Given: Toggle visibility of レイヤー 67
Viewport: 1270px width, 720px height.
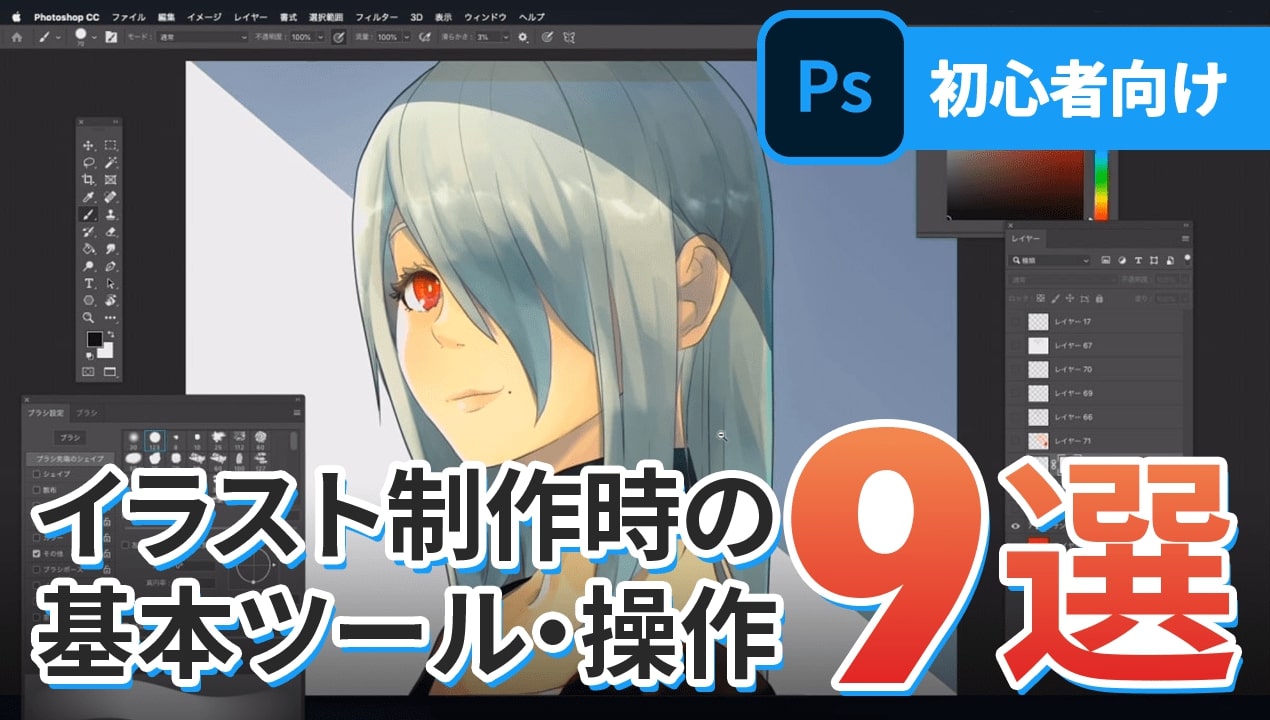Looking at the screenshot, I should click(x=1016, y=346).
